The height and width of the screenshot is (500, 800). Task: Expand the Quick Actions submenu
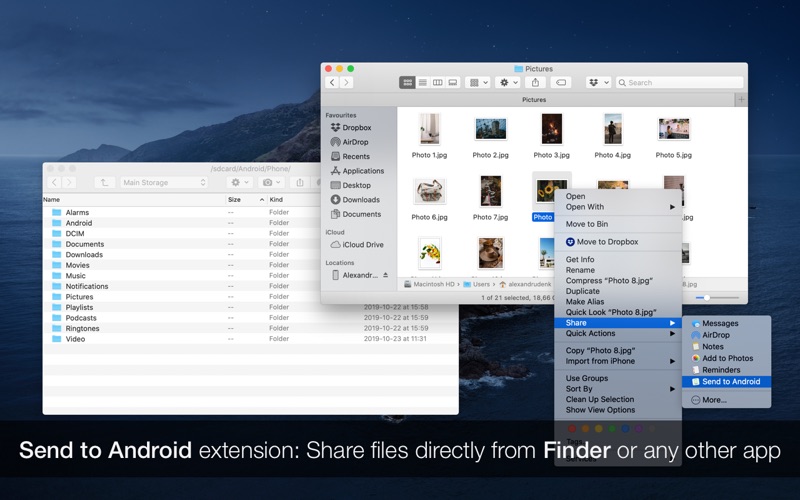(618, 334)
